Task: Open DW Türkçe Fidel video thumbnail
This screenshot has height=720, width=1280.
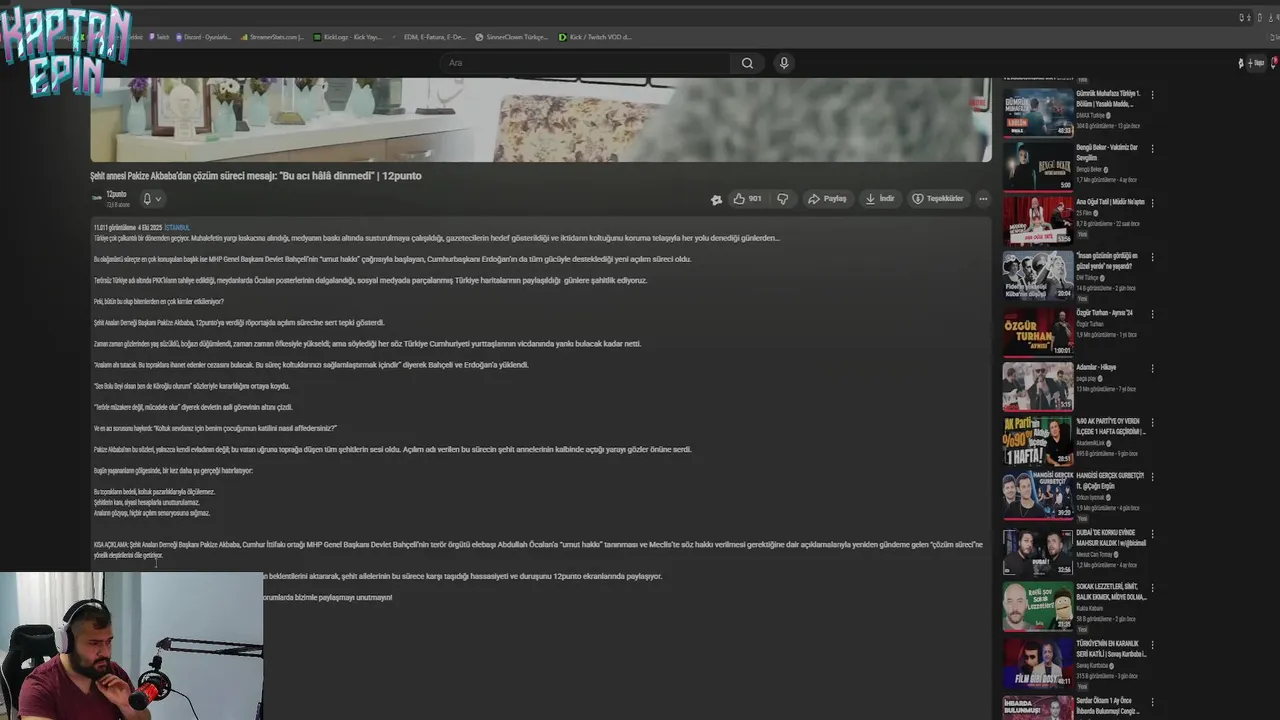Action: pos(1038,276)
